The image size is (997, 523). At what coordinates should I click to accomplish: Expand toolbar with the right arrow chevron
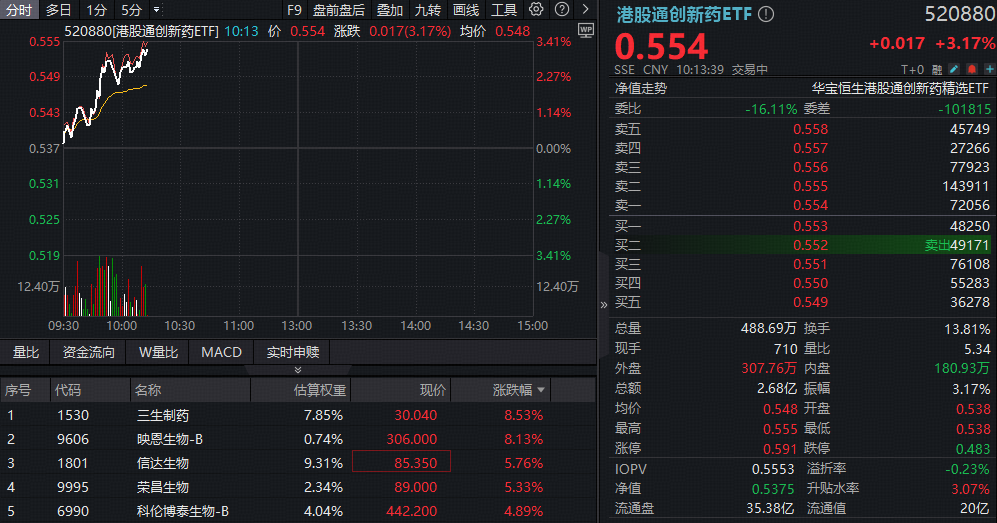pyautogui.click(x=584, y=10)
